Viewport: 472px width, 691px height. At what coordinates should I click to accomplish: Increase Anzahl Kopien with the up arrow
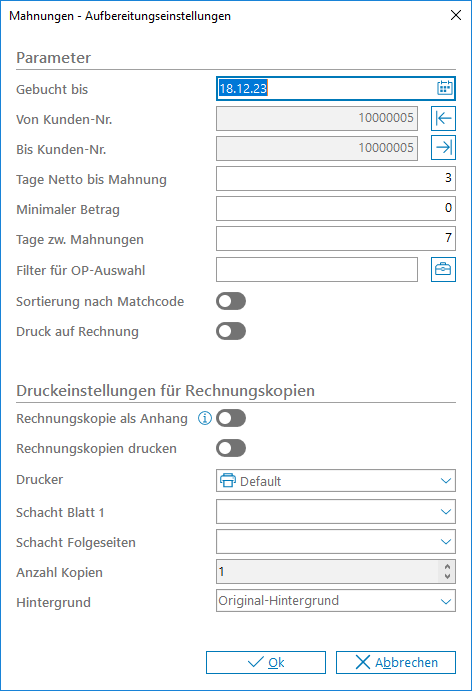(447, 567)
